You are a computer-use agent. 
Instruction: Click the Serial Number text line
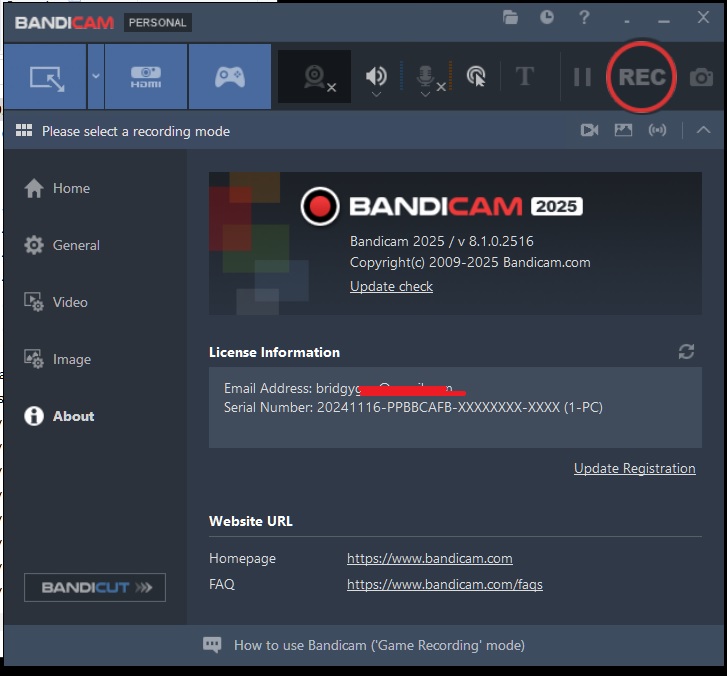pos(413,408)
